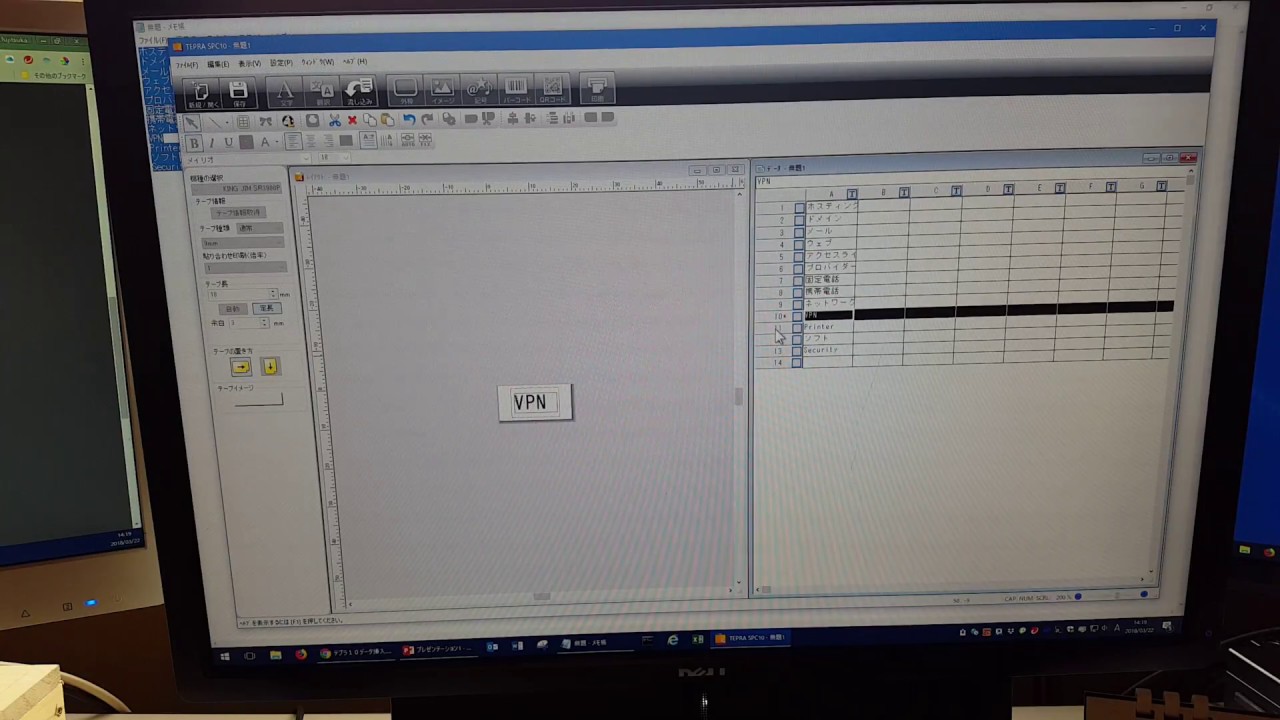Open the Windows Start button

(x=225, y=656)
